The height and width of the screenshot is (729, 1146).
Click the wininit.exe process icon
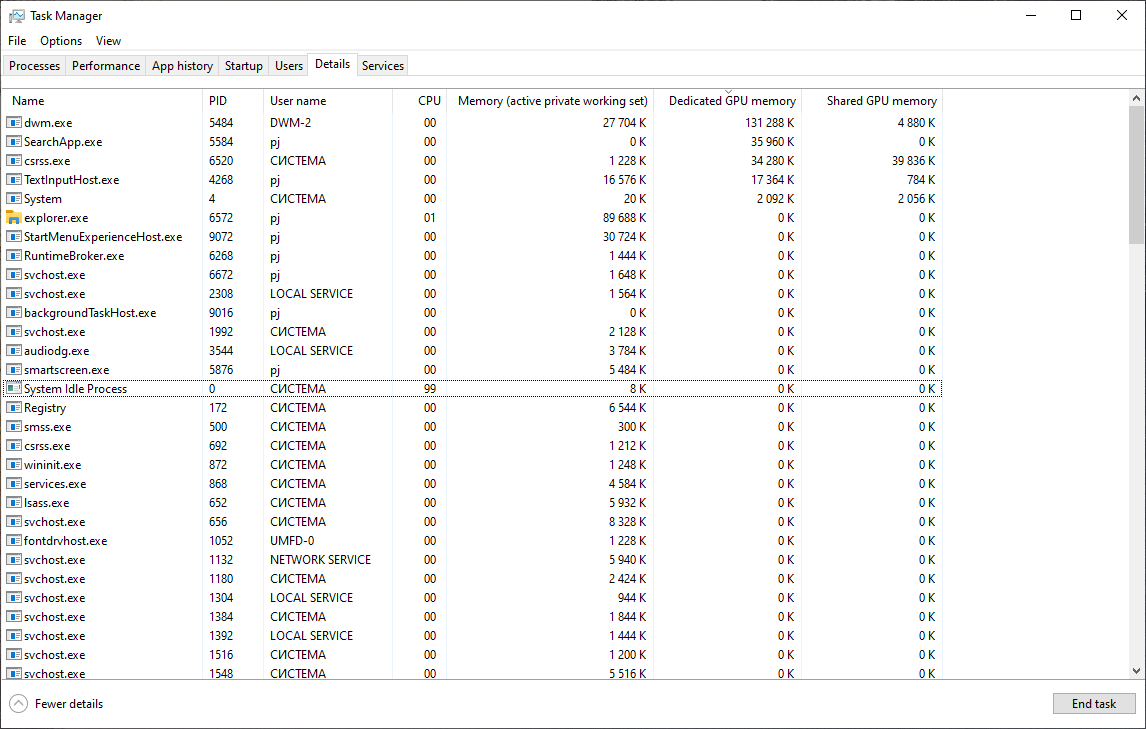14,464
